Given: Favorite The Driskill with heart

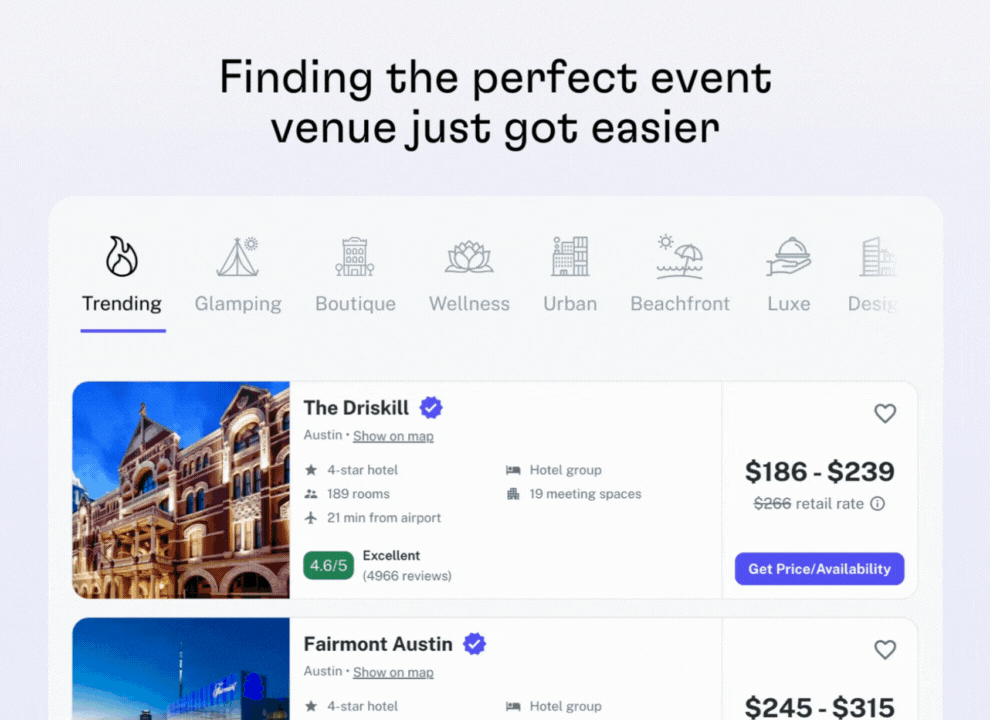Looking at the screenshot, I should coord(885,414).
